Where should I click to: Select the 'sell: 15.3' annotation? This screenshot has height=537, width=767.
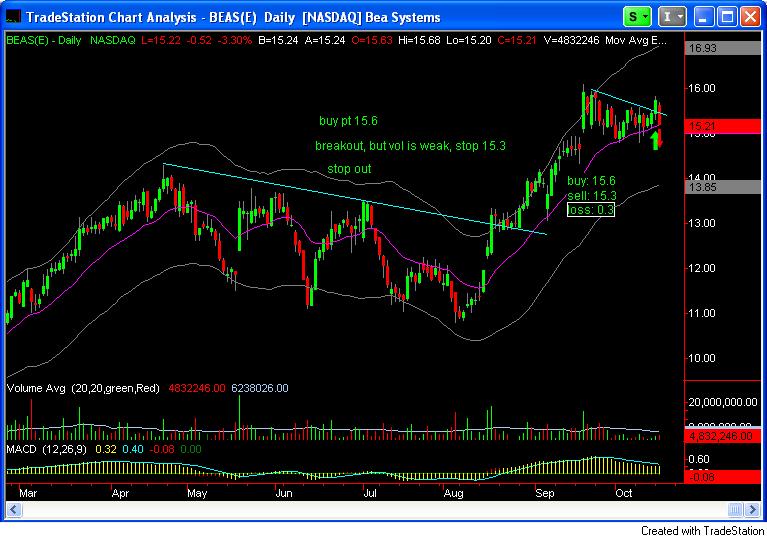592,196
